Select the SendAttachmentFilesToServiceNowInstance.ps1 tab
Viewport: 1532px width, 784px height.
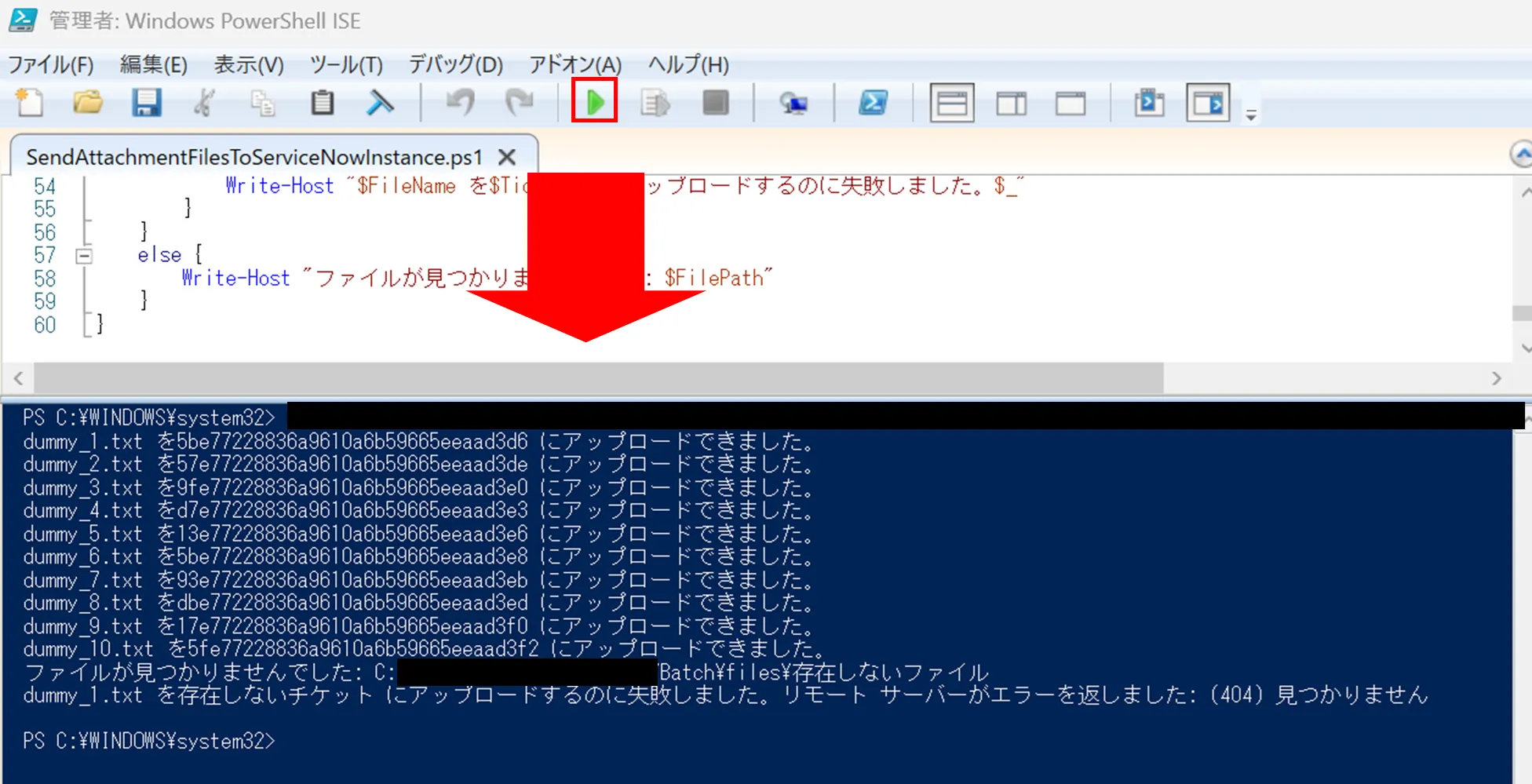tap(253, 156)
